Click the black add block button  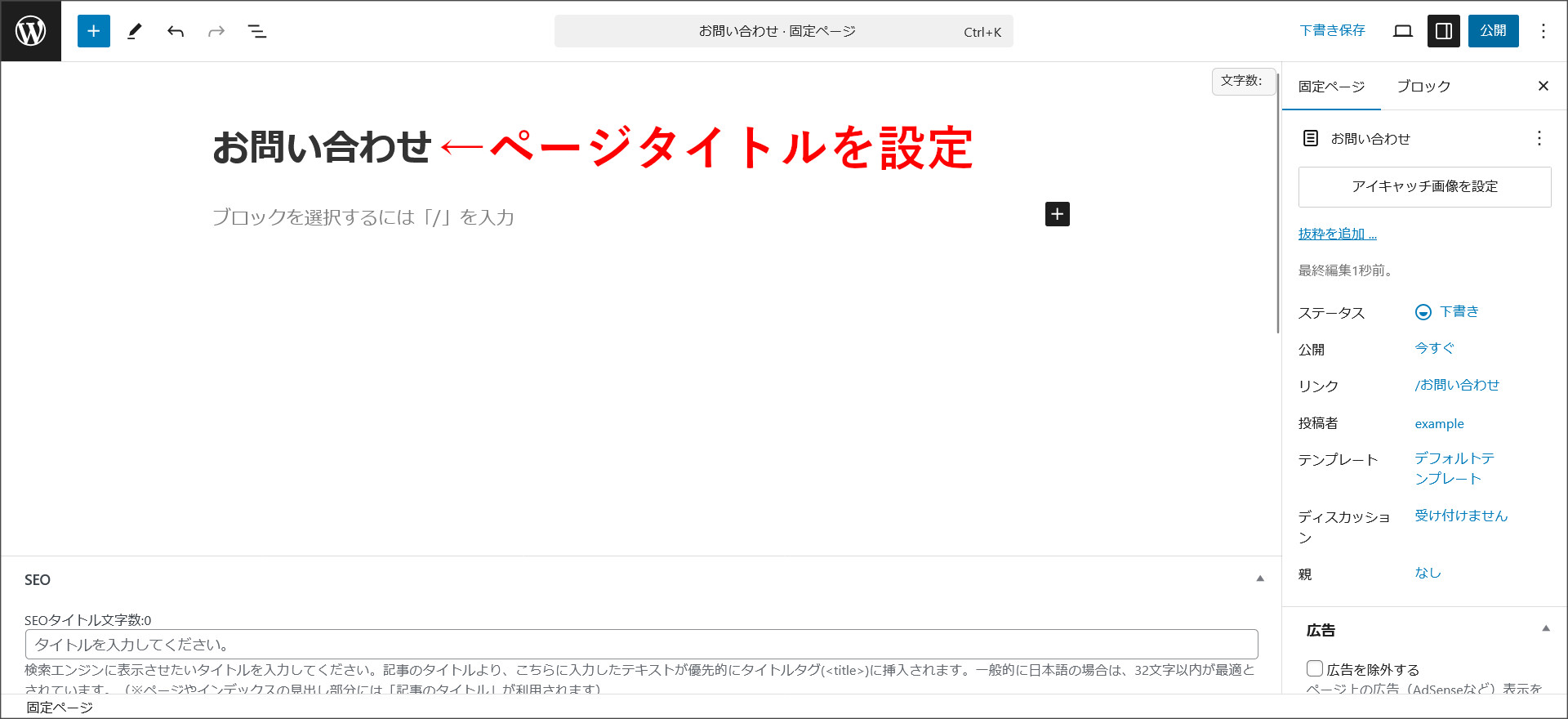(1058, 214)
